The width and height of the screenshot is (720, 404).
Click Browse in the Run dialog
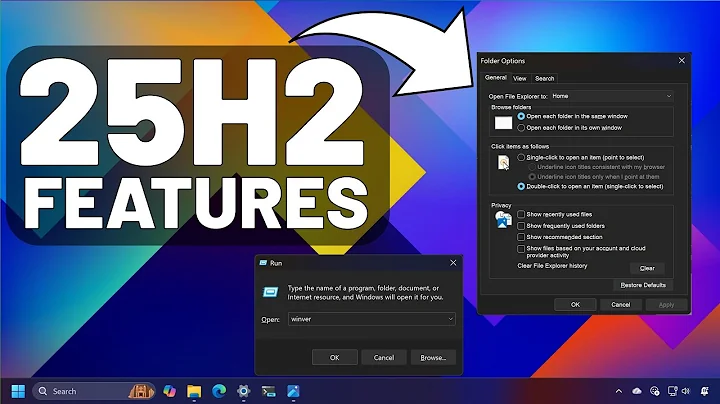(433, 357)
